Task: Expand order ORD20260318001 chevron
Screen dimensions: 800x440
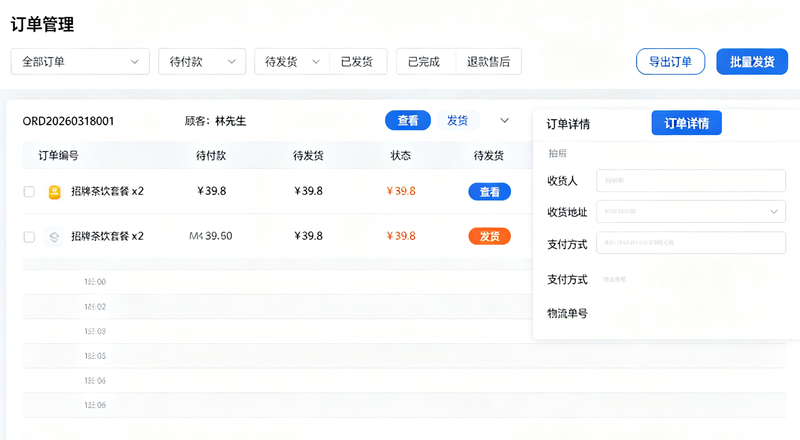Action: (x=504, y=120)
